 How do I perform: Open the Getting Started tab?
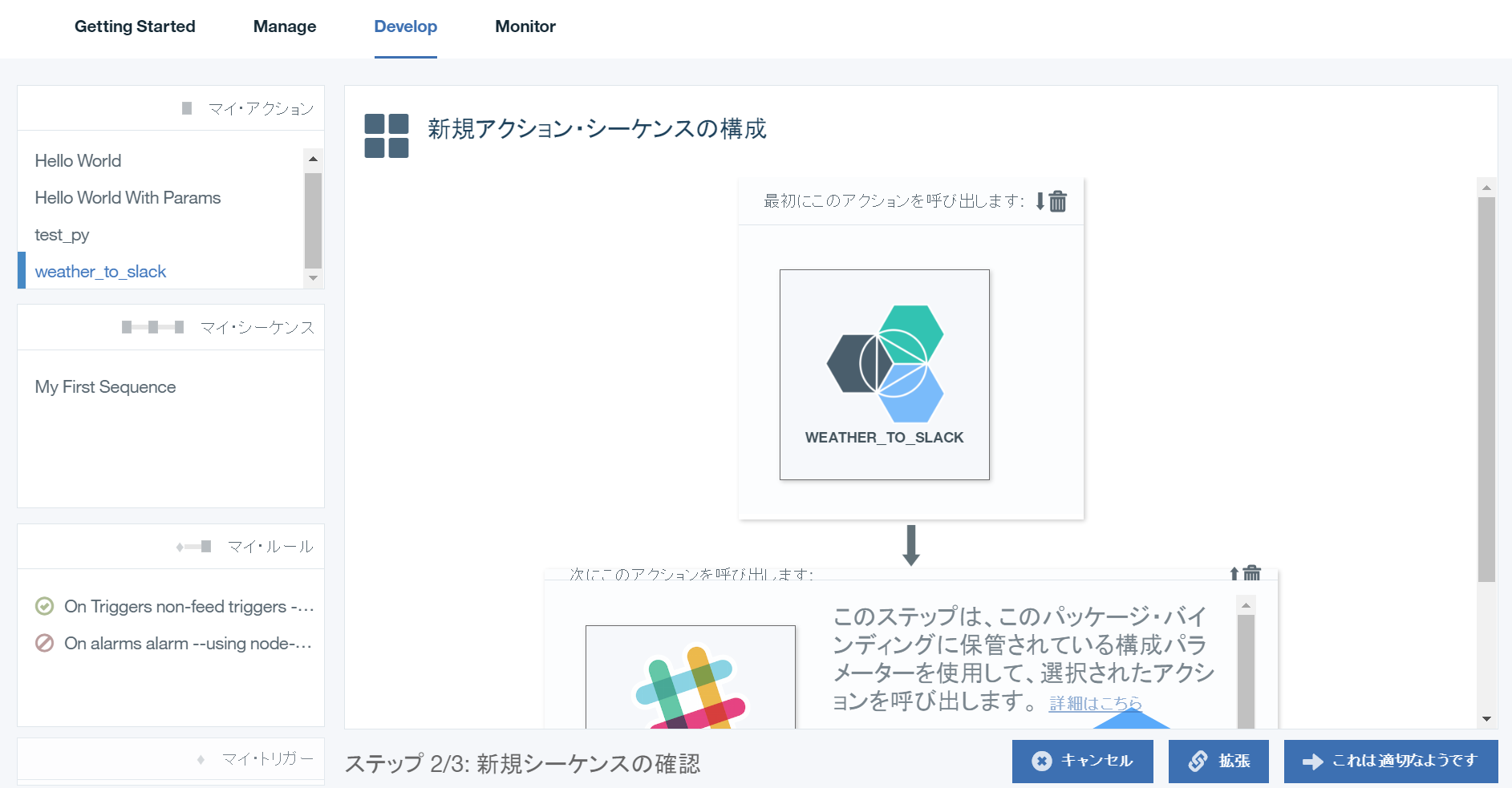pos(135,26)
